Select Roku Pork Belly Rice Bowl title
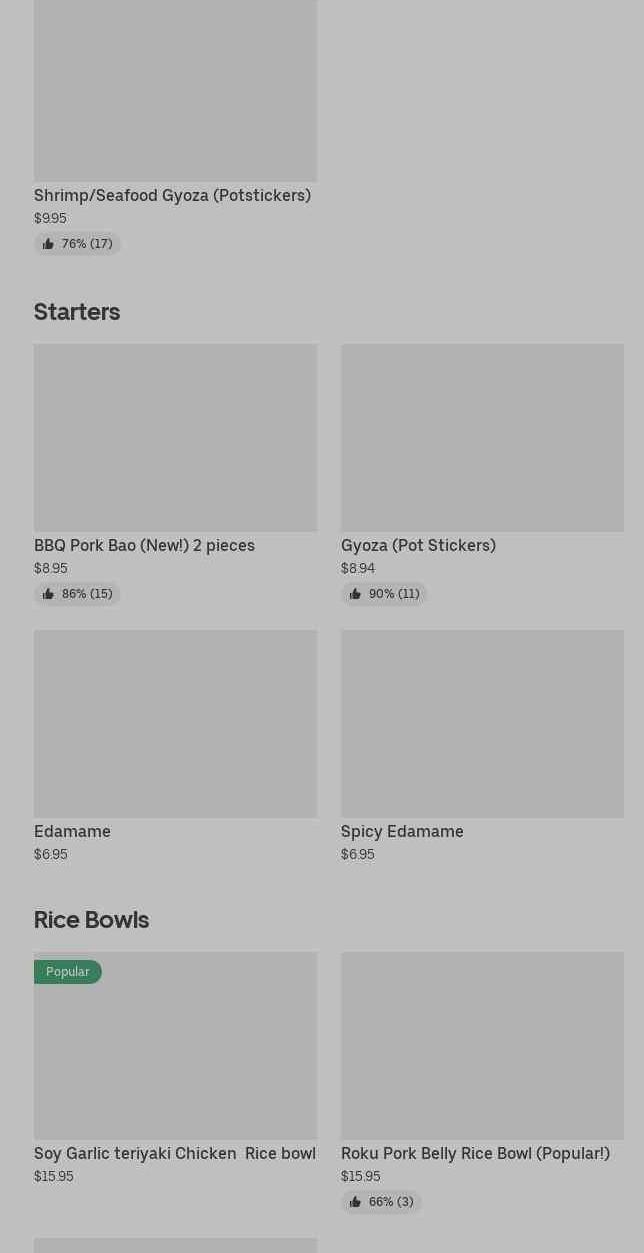Image resolution: width=644 pixels, height=1253 pixels. pyautogui.click(x=475, y=1153)
